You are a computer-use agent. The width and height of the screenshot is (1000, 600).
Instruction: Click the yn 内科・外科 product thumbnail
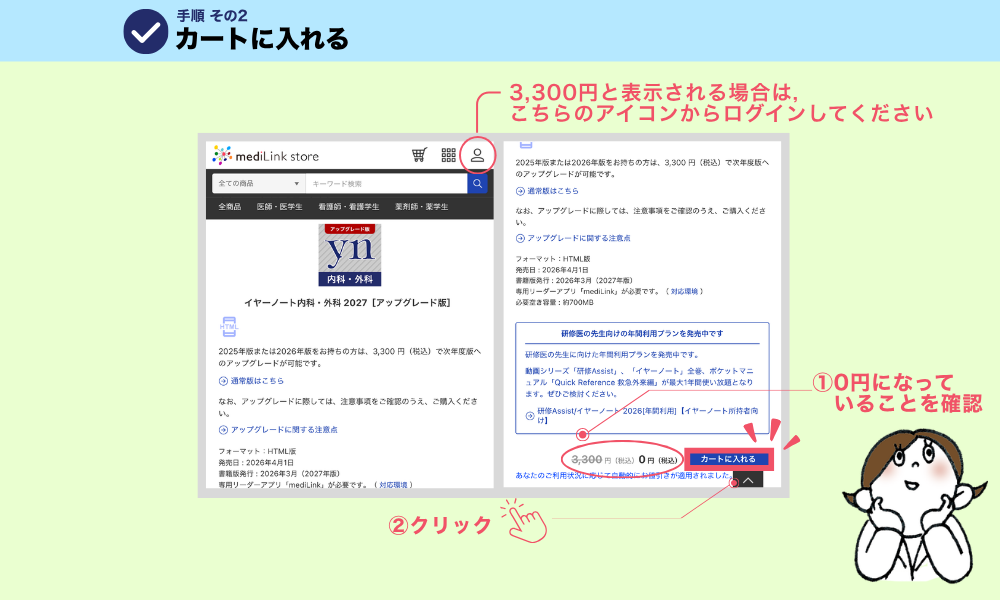tap(350, 255)
